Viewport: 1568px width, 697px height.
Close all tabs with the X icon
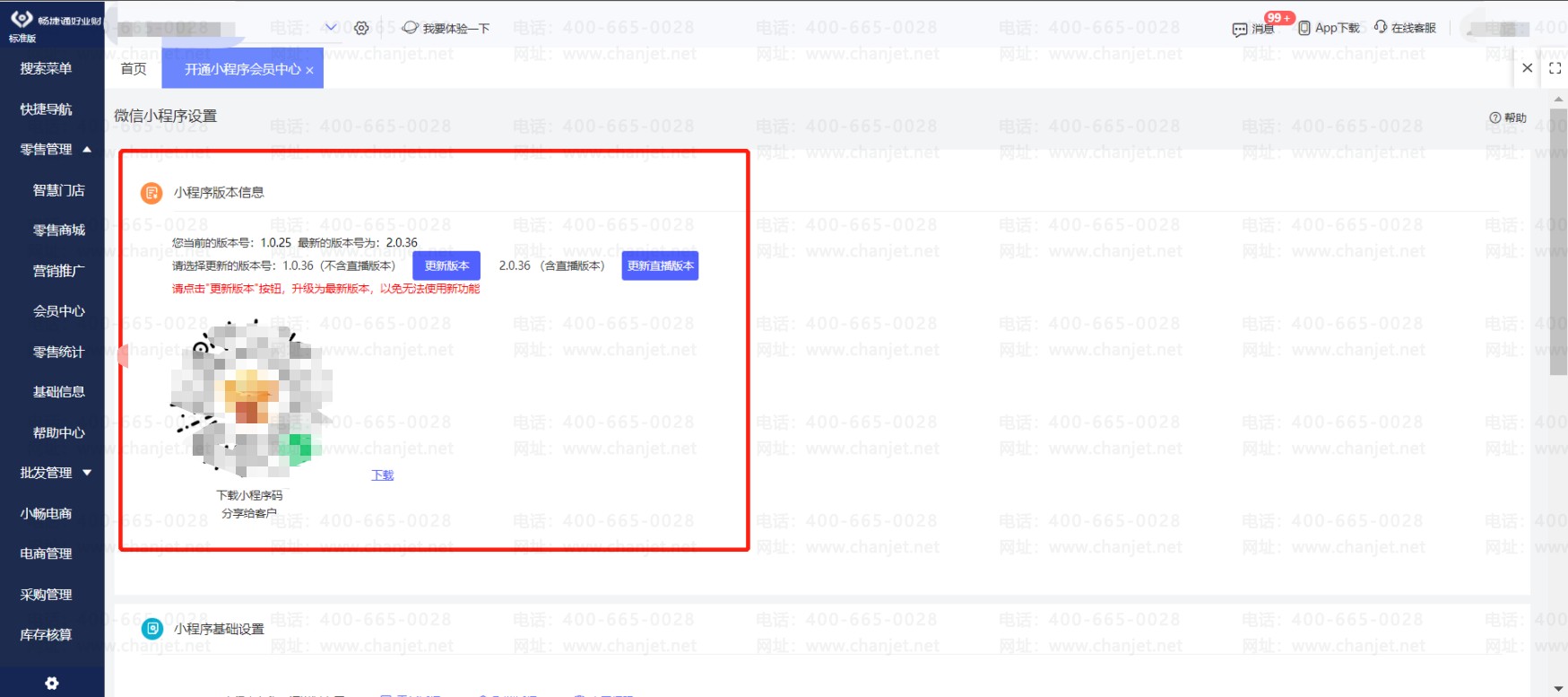(x=1528, y=68)
